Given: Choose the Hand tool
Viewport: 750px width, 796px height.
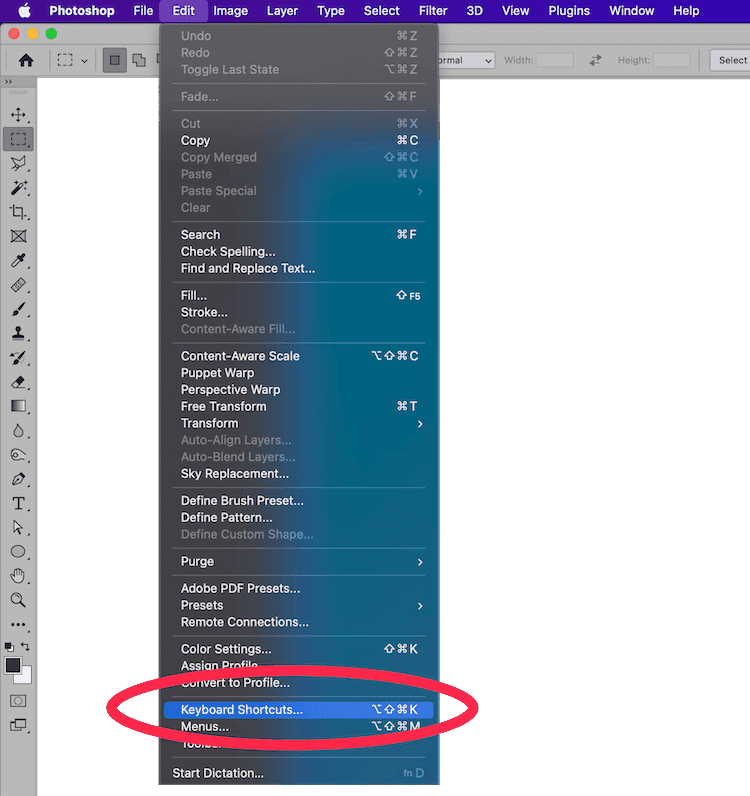Looking at the screenshot, I should pyautogui.click(x=18, y=576).
